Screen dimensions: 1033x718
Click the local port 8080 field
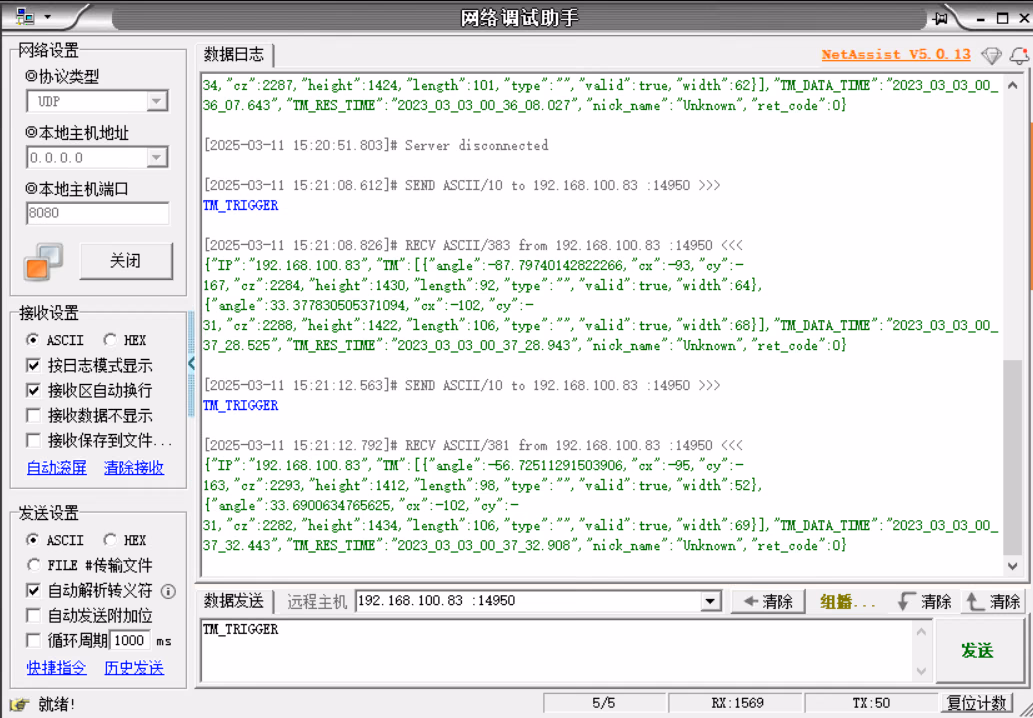(98, 213)
